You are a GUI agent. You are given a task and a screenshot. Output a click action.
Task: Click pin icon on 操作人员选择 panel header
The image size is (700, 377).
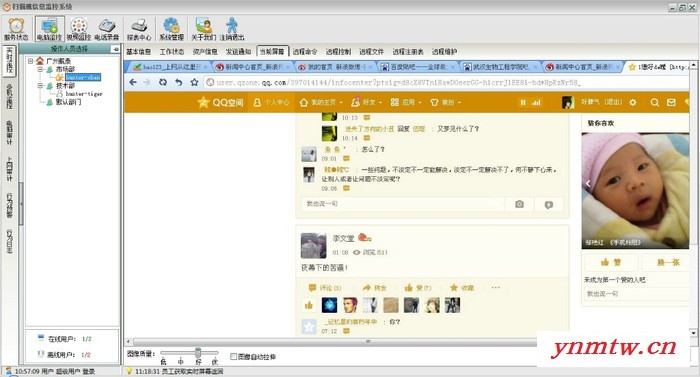(116, 49)
